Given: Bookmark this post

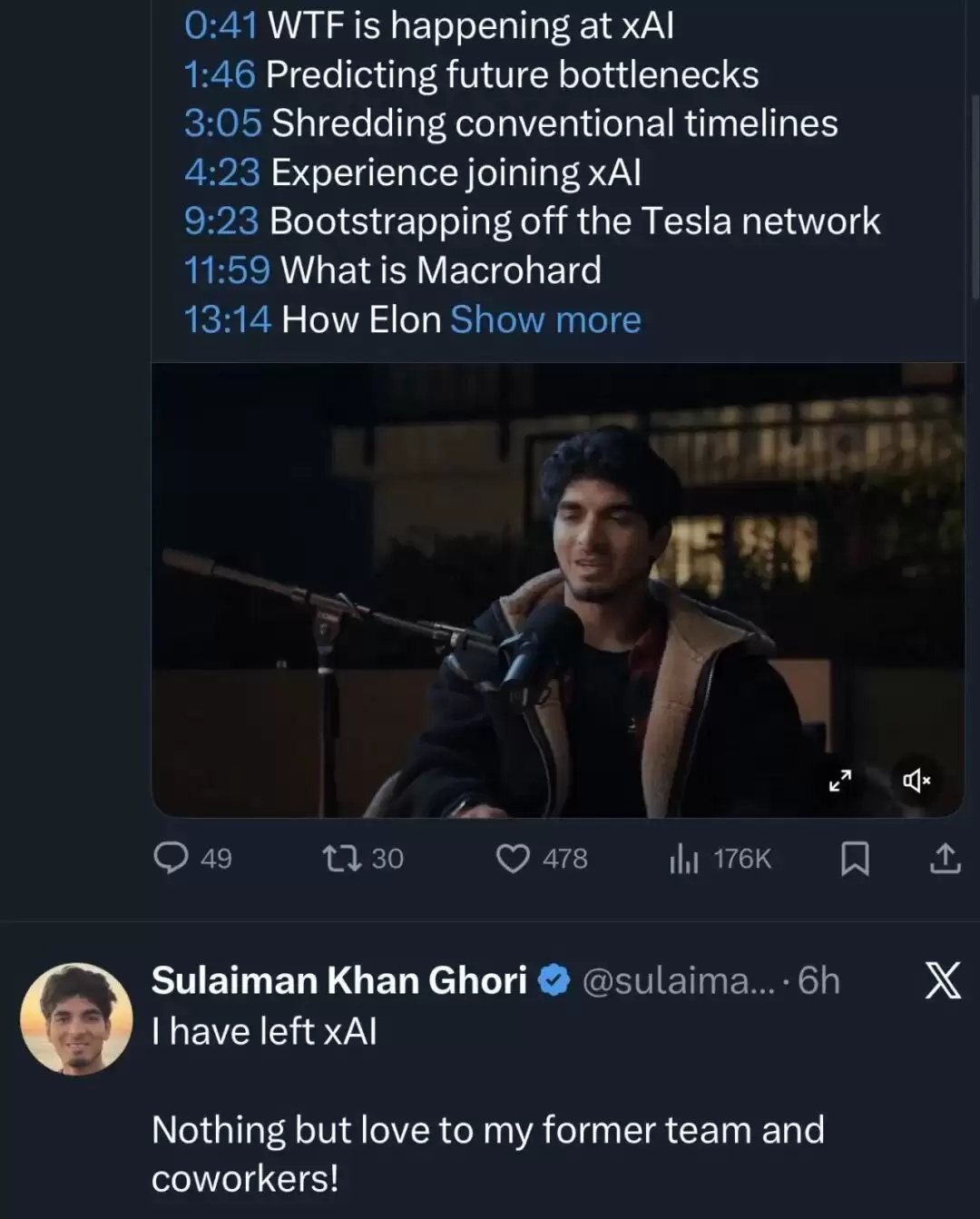Looking at the screenshot, I should [855, 858].
